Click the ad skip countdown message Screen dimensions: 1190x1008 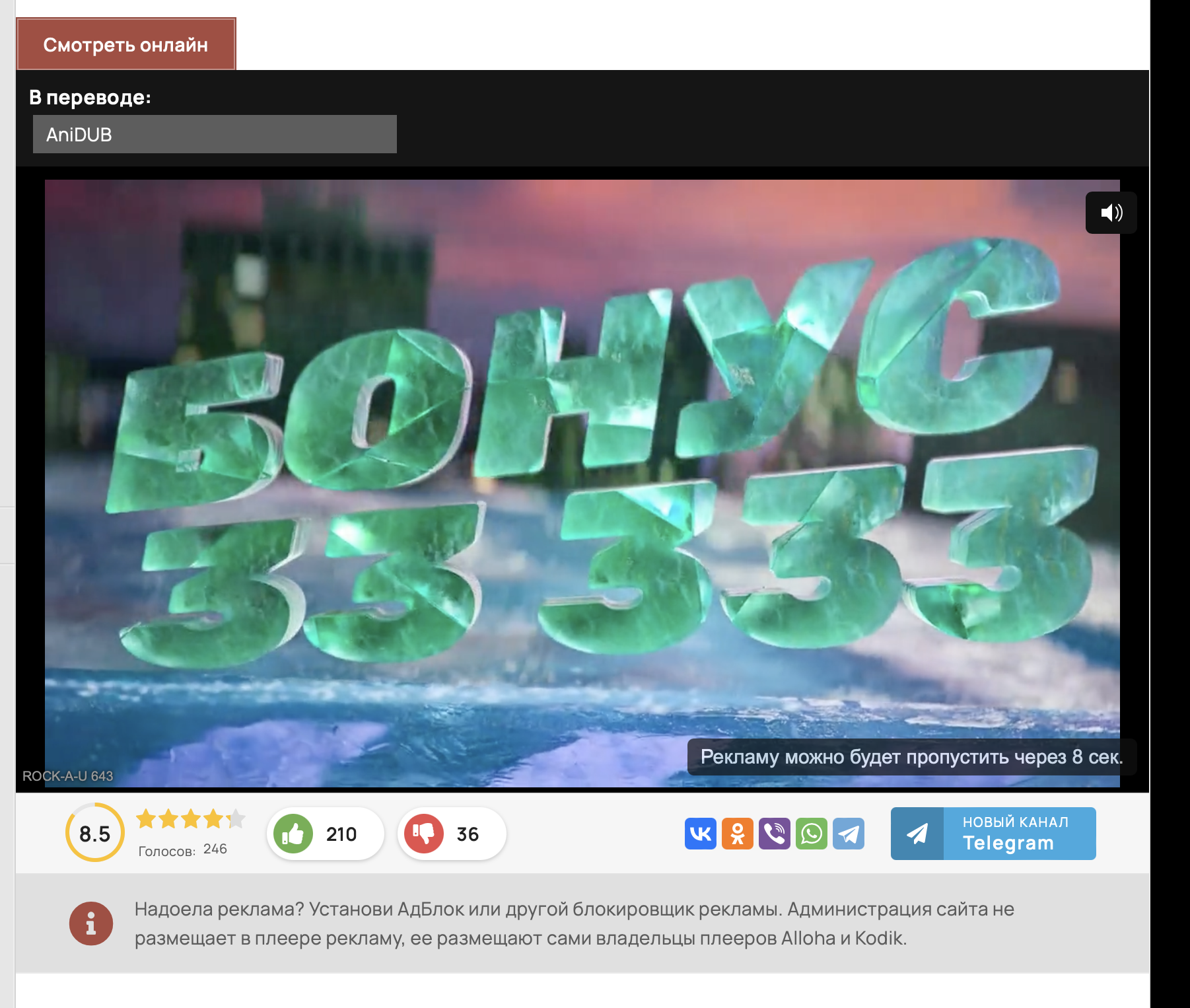click(x=910, y=760)
